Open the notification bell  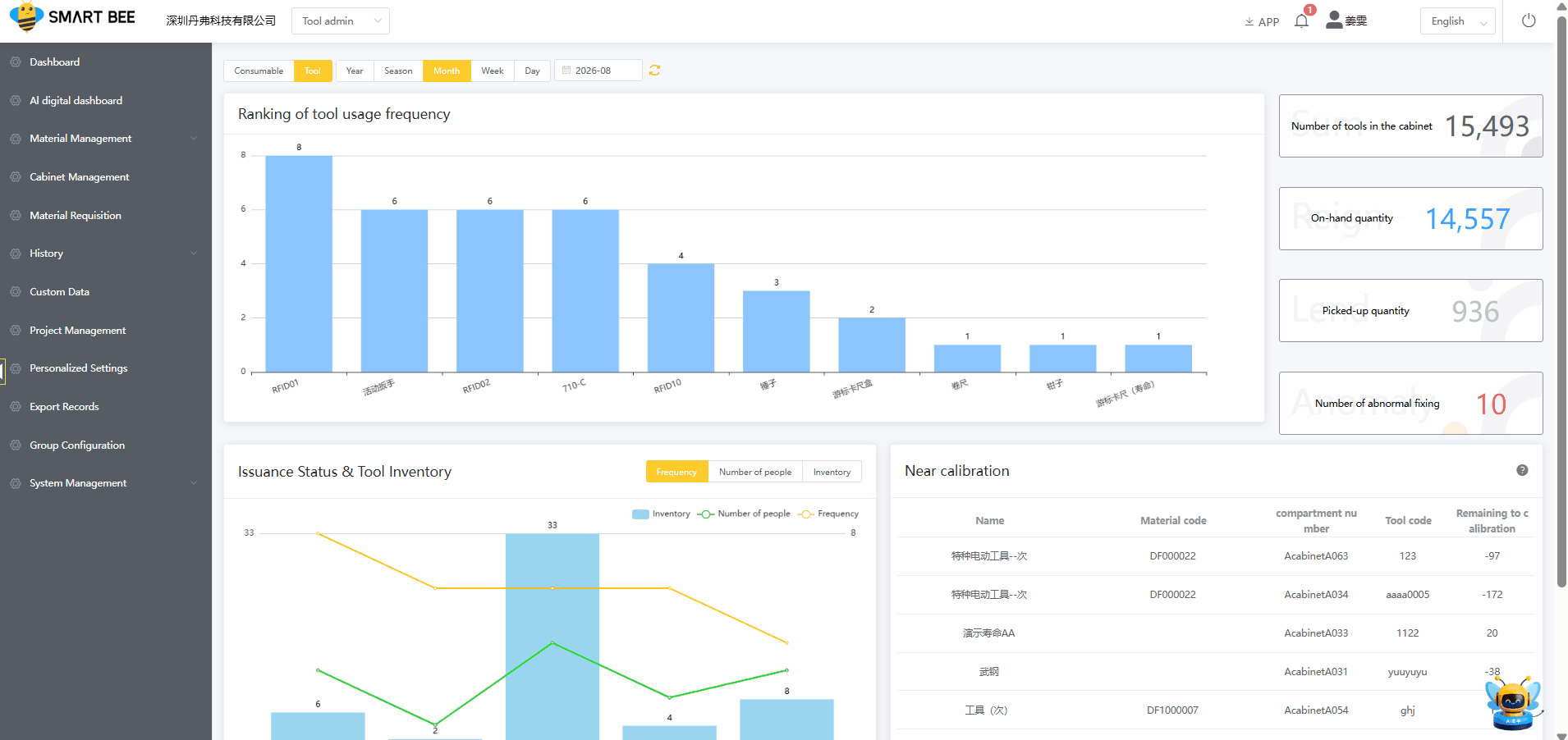[1301, 21]
